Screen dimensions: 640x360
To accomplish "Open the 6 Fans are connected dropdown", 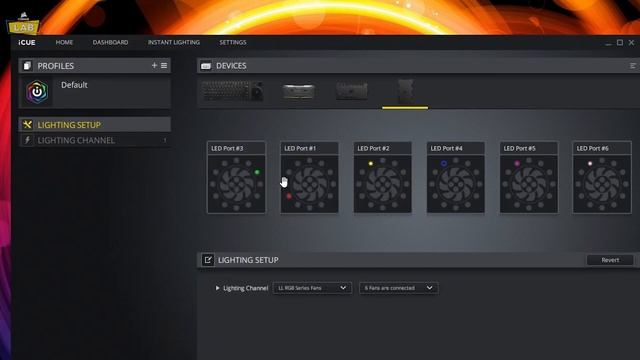I will [398, 288].
